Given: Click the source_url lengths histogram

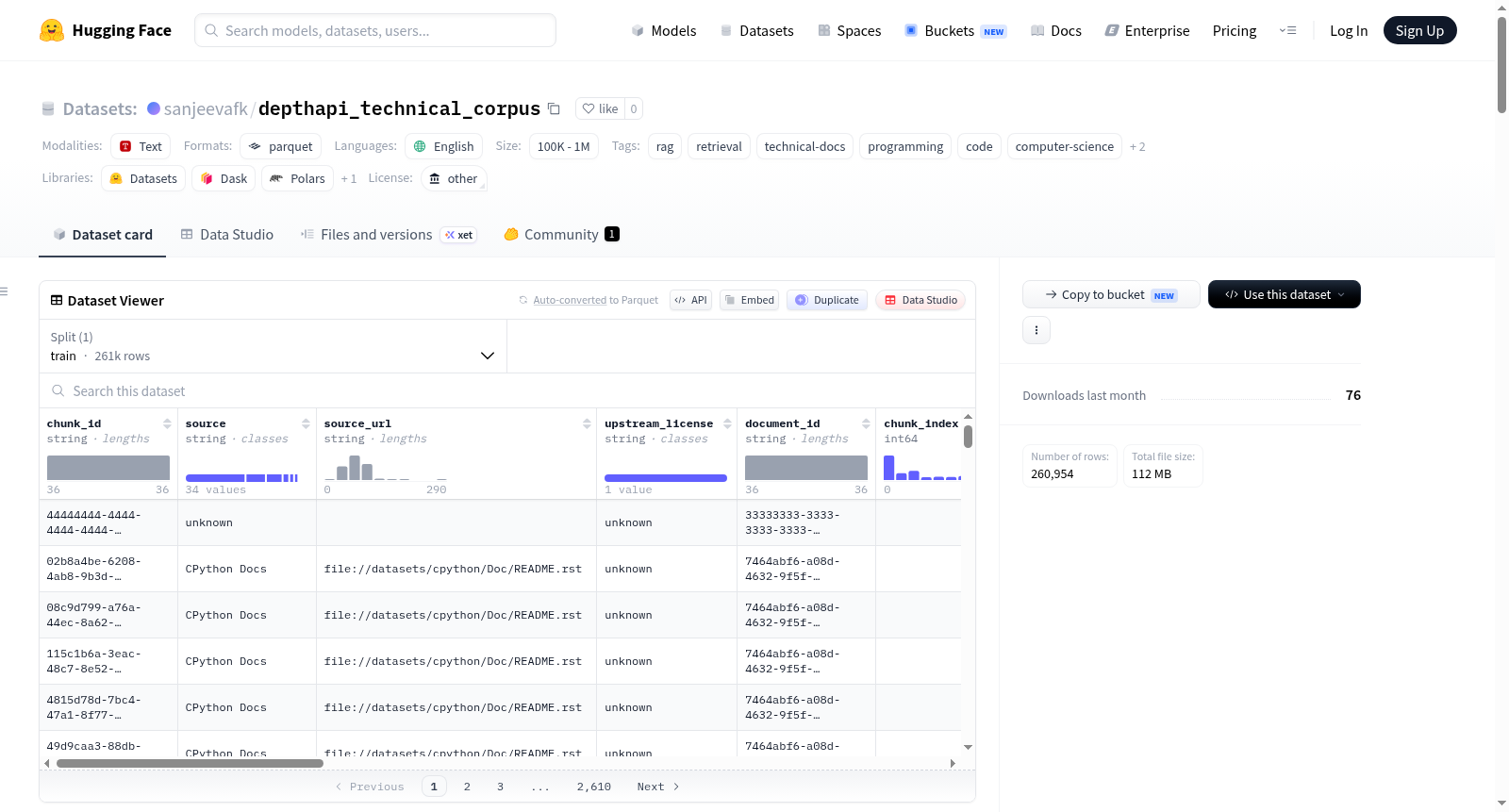Looking at the screenshot, I should (x=385, y=468).
